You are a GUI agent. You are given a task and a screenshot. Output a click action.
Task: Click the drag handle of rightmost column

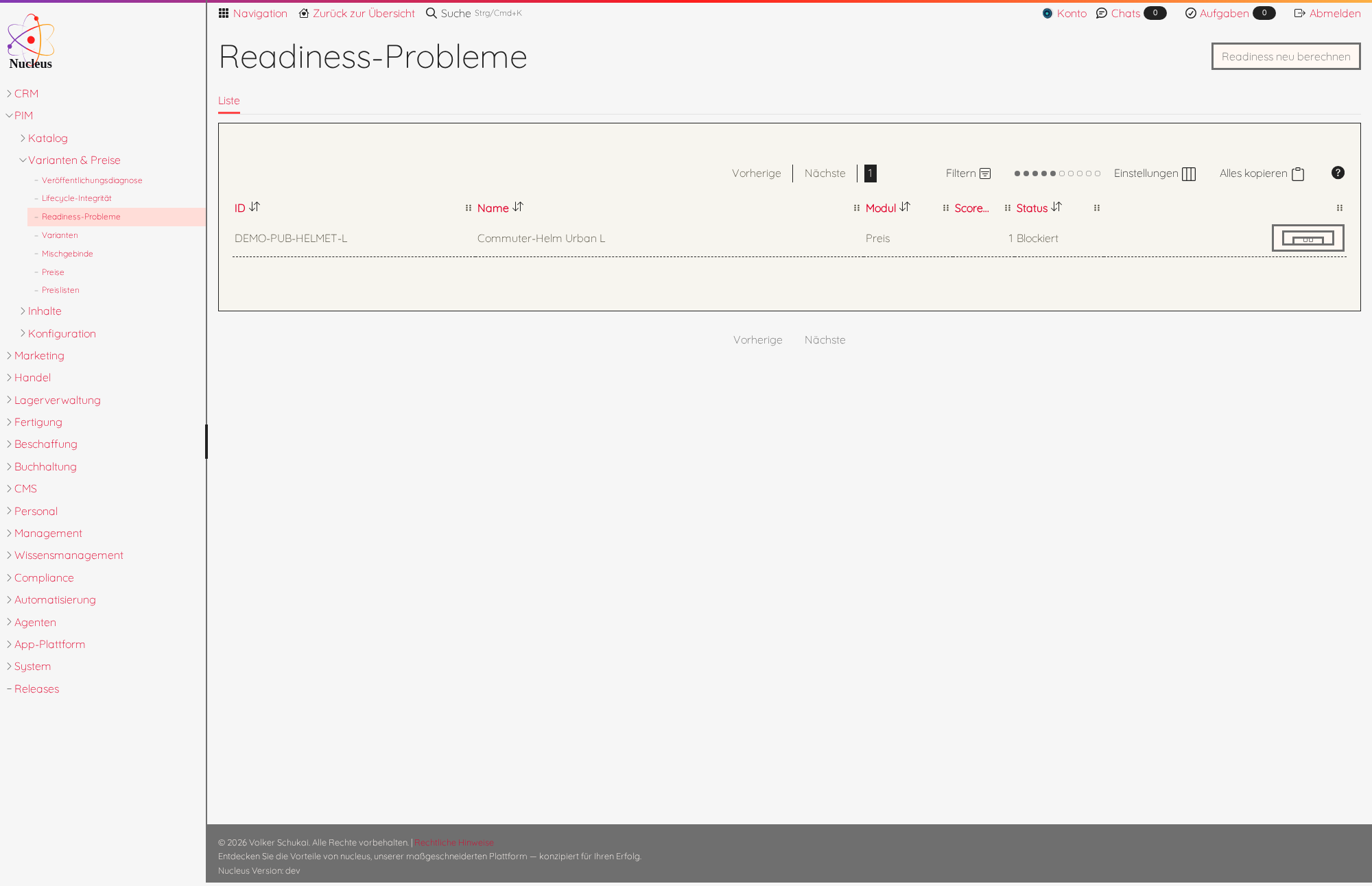[x=1340, y=208]
